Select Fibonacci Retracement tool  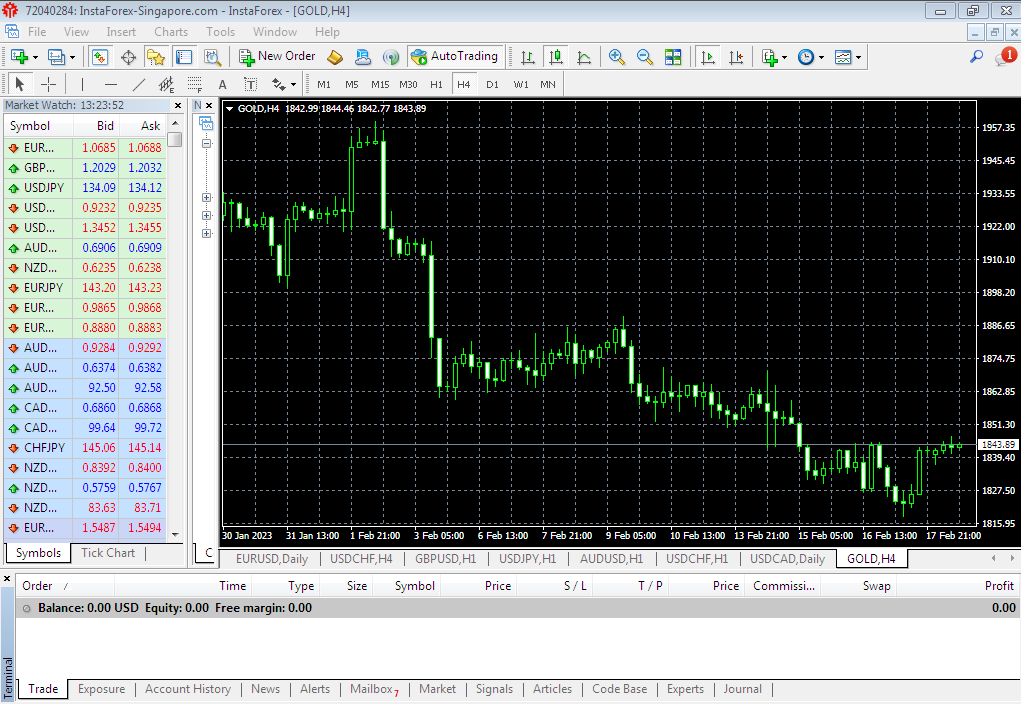coord(195,84)
